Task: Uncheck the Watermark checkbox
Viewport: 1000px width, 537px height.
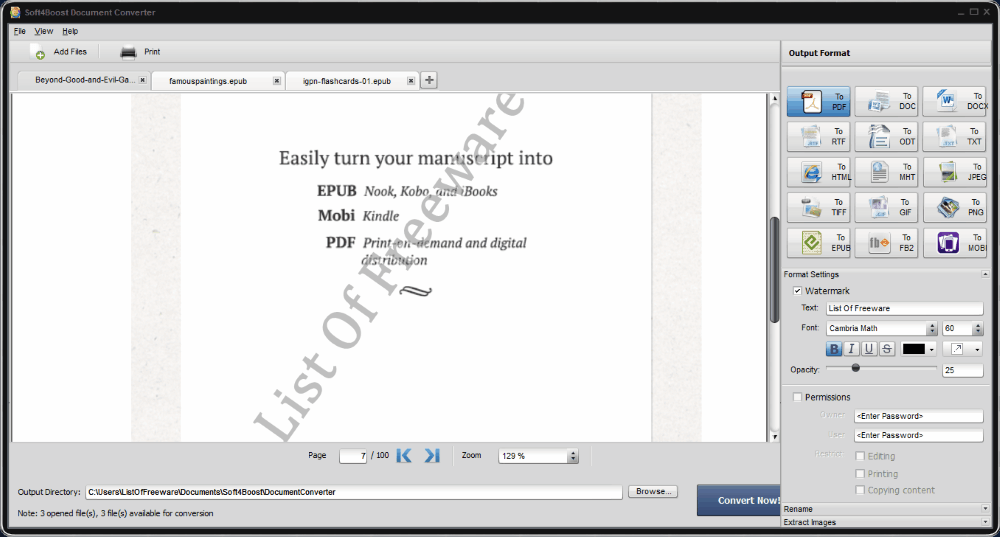Action: (x=797, y=291)
